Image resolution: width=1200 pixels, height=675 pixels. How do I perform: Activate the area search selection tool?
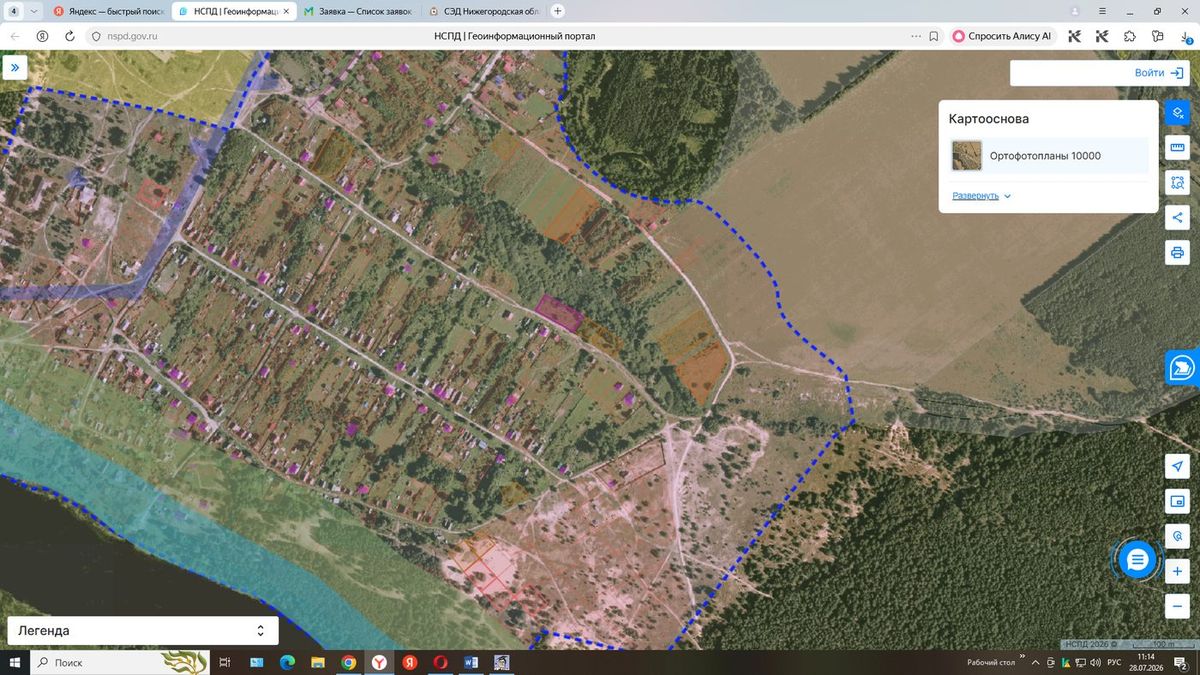(x=1177, y=183)
